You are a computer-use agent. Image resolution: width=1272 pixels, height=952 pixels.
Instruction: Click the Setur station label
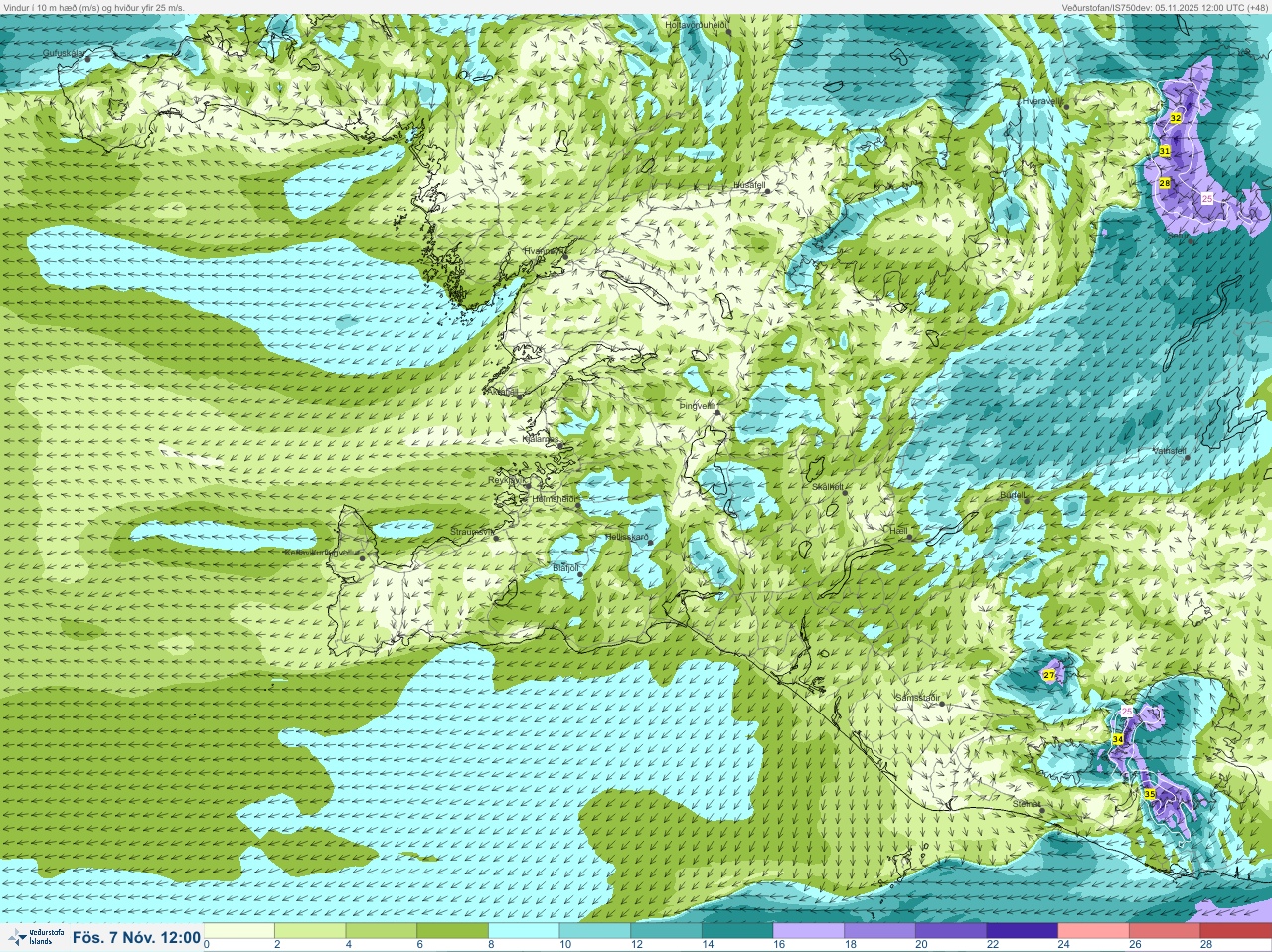pos(1180,236)
